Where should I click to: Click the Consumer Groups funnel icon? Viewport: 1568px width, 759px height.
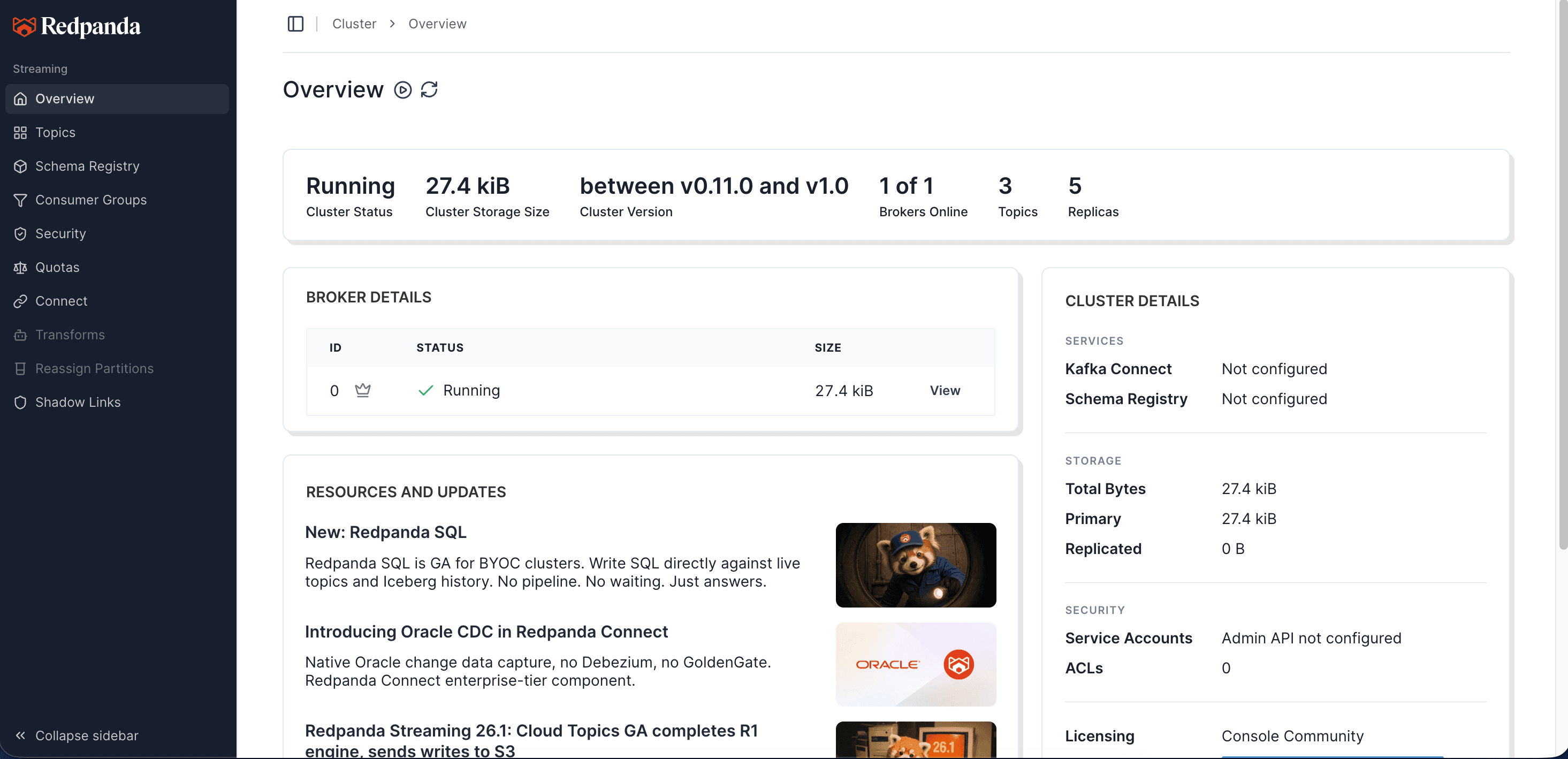click(21, 200)
